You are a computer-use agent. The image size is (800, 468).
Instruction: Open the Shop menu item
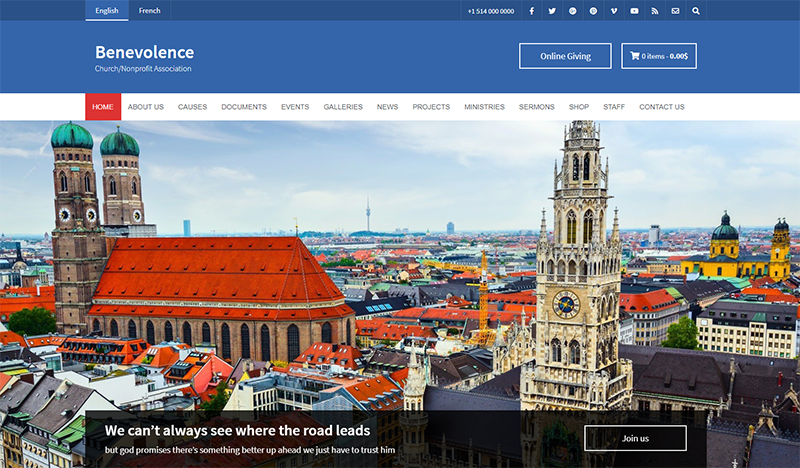(x=579, y=107)
